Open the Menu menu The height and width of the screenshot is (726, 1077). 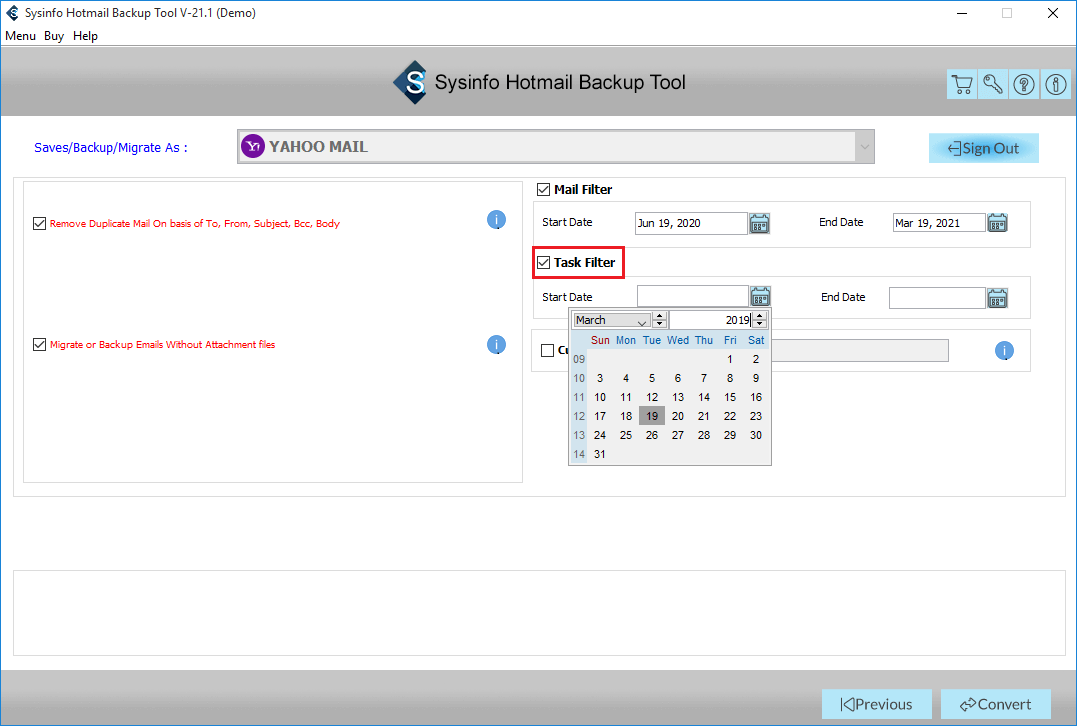click(21, 36)
